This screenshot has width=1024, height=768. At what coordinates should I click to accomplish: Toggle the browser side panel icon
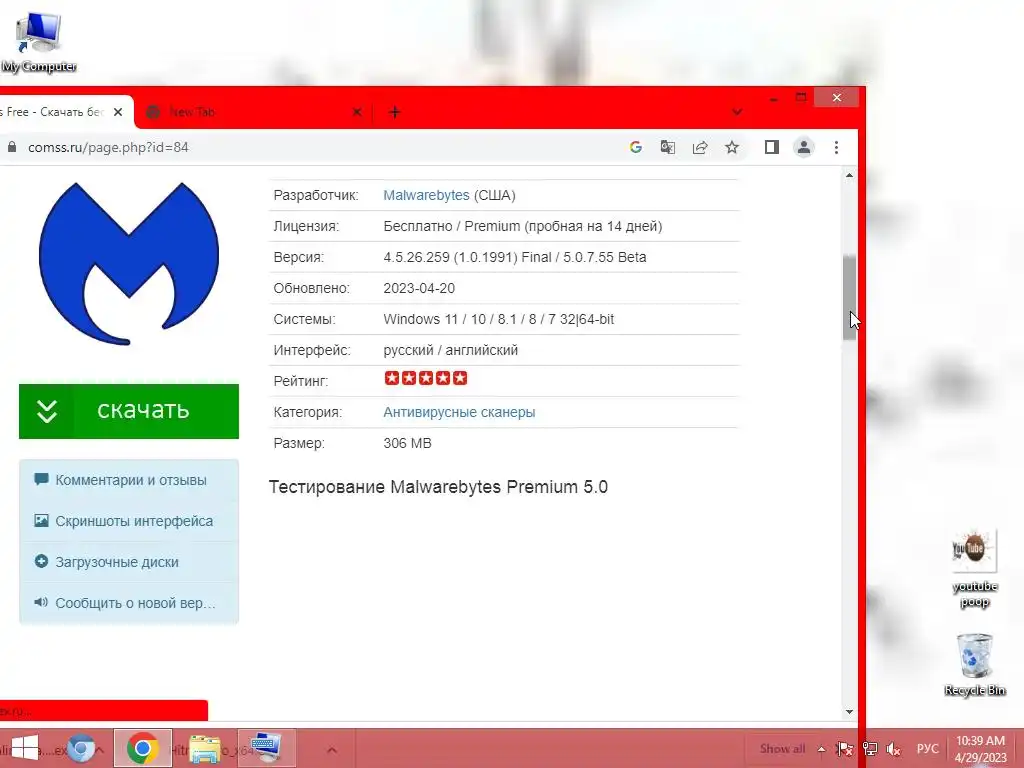click(771, 148)
